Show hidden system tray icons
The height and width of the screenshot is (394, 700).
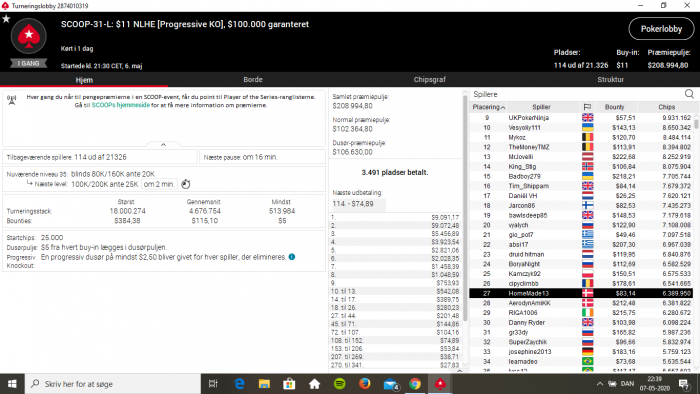(600, 384)
